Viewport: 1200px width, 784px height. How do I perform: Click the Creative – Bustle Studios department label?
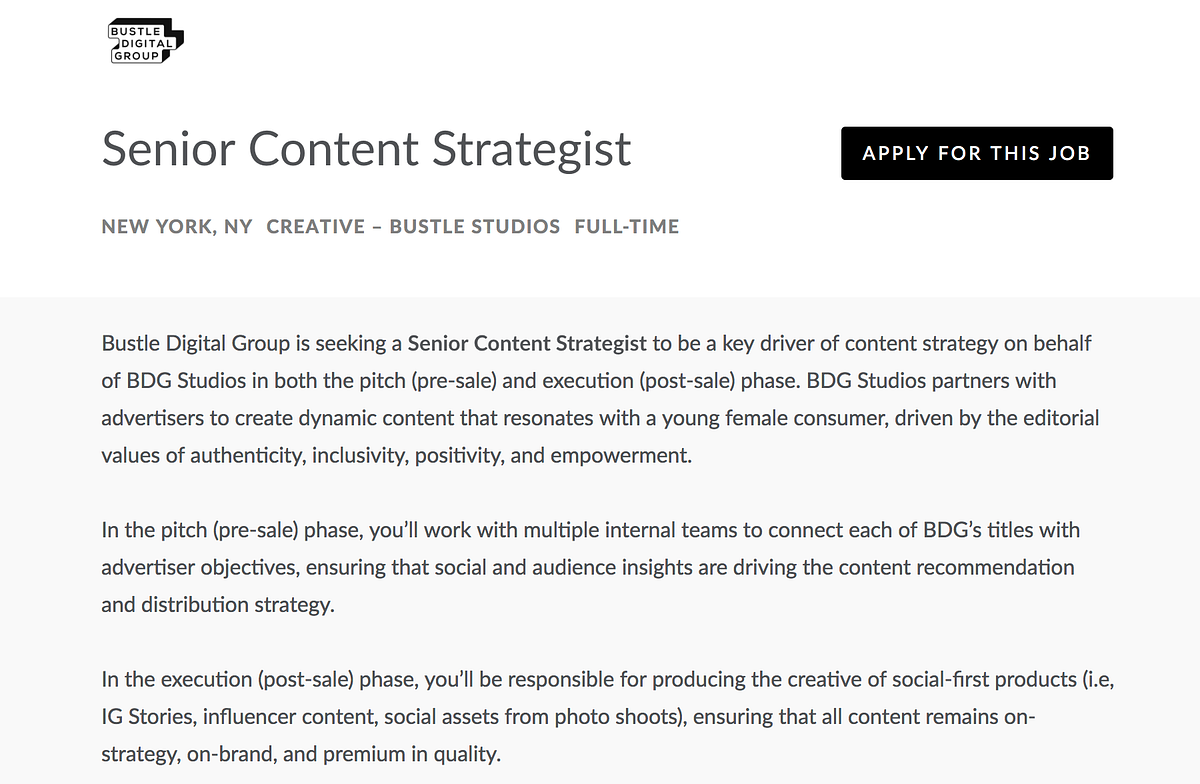pos(413,227)
